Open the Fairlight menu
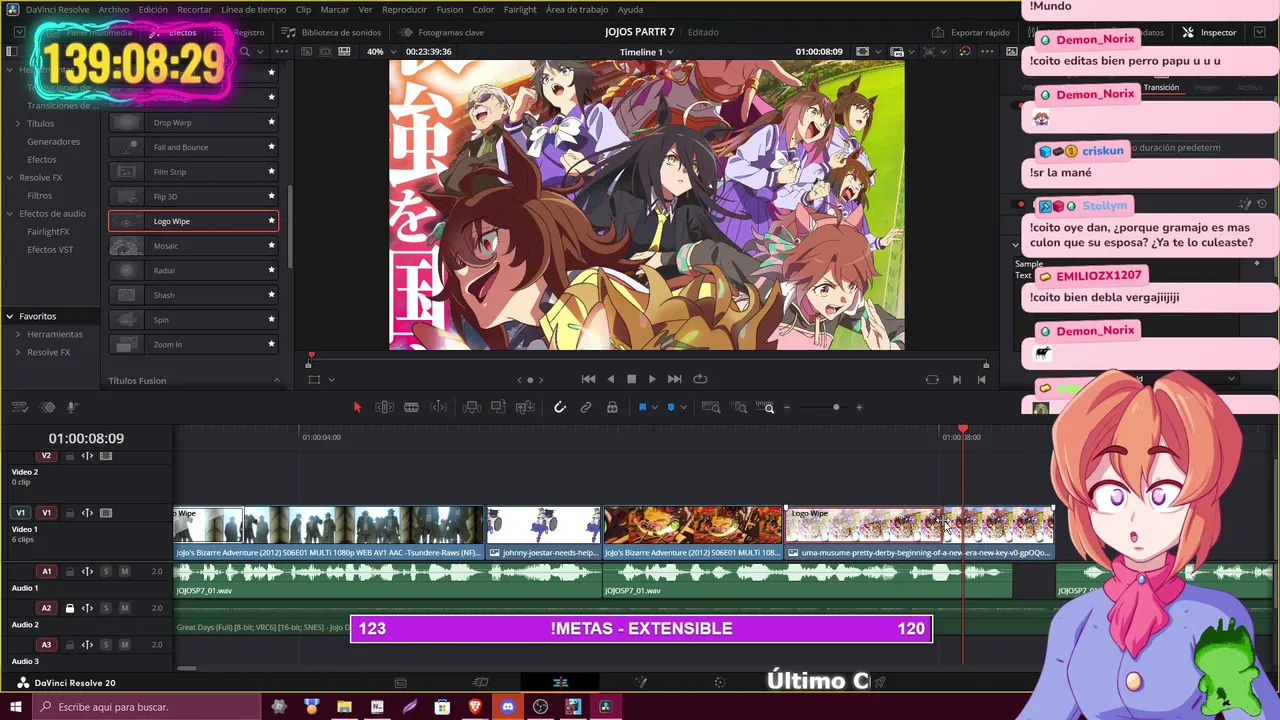 click(520, 9)
